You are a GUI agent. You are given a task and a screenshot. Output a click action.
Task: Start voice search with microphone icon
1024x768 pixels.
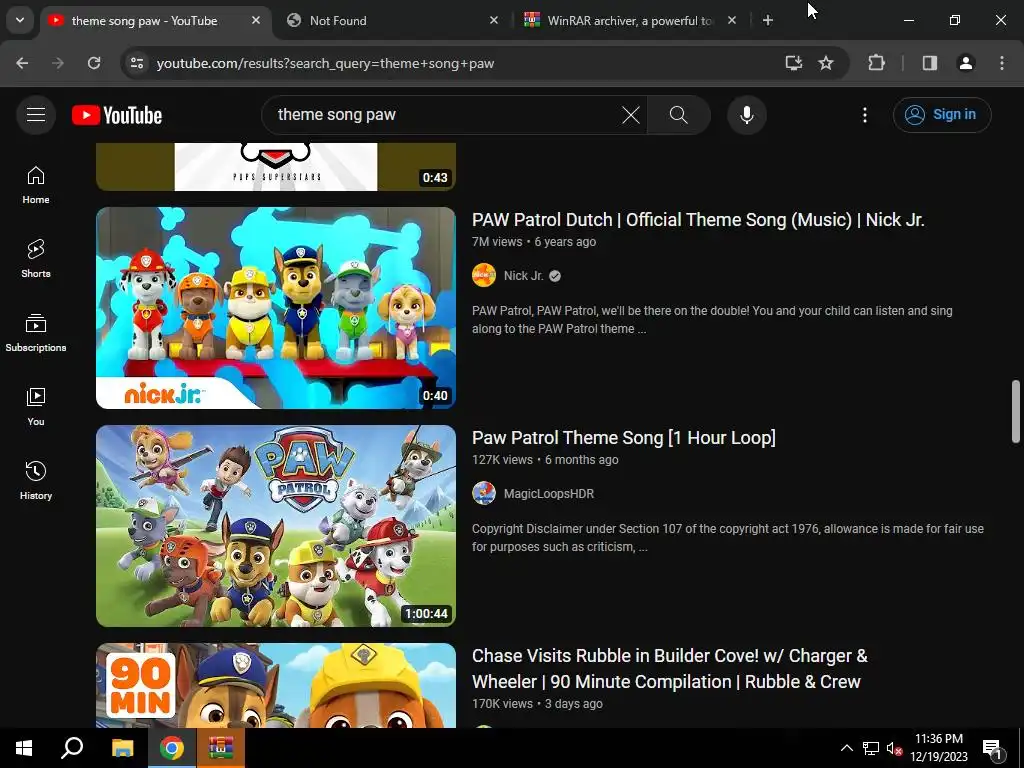click(746, 115)
